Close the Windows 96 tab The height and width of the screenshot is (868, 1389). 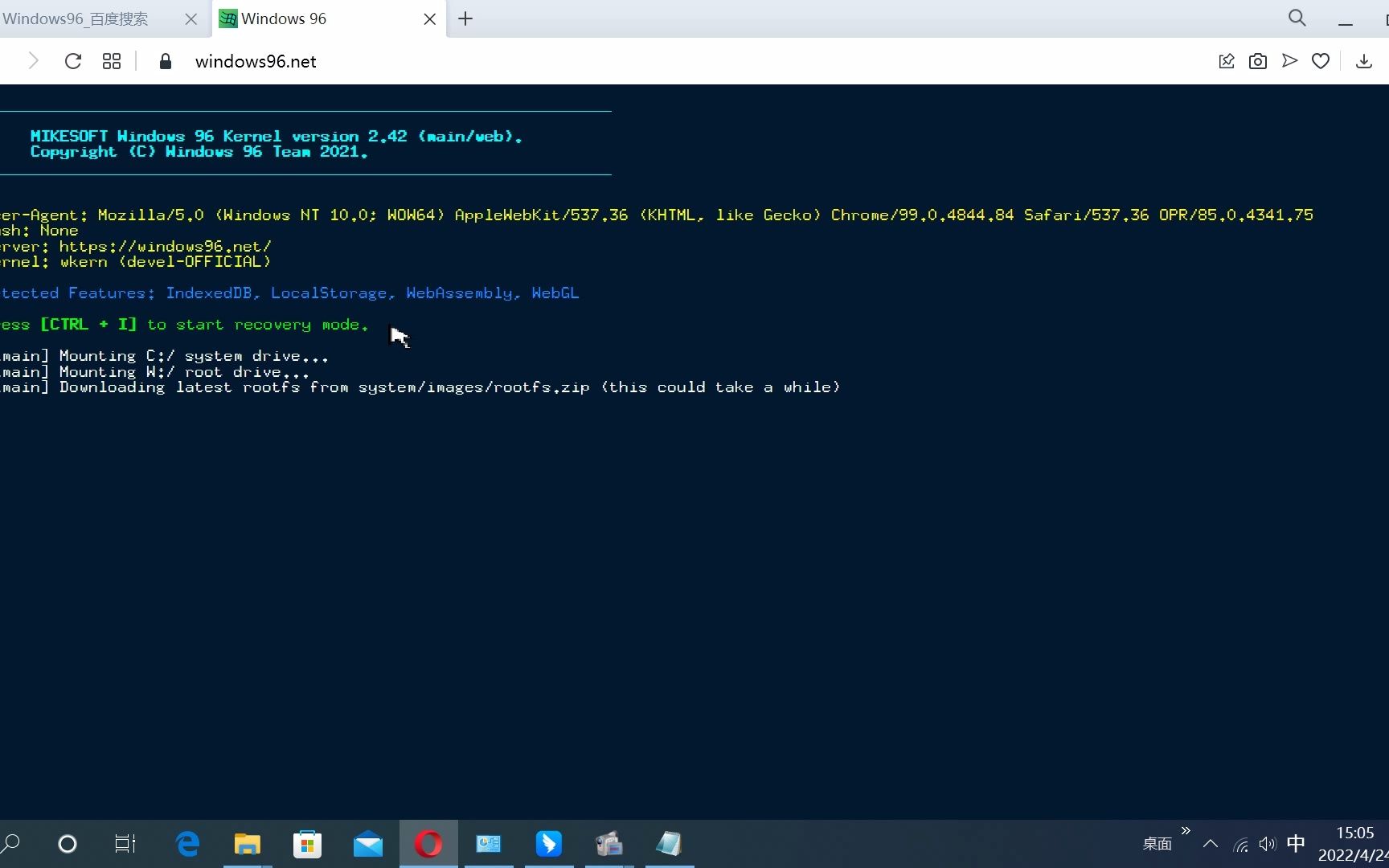tap(429, 19)
